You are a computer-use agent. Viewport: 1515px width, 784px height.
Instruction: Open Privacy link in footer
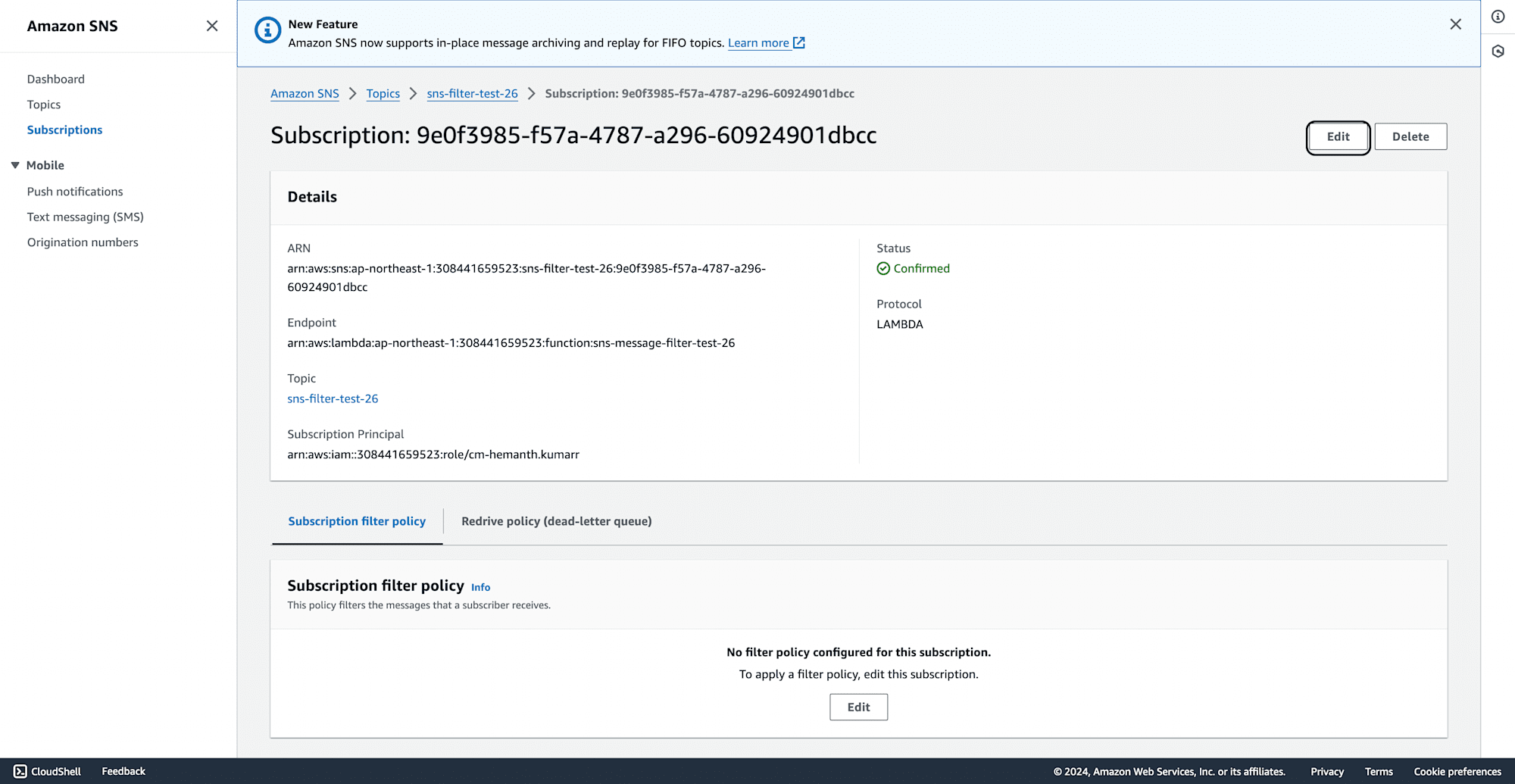1326,771
